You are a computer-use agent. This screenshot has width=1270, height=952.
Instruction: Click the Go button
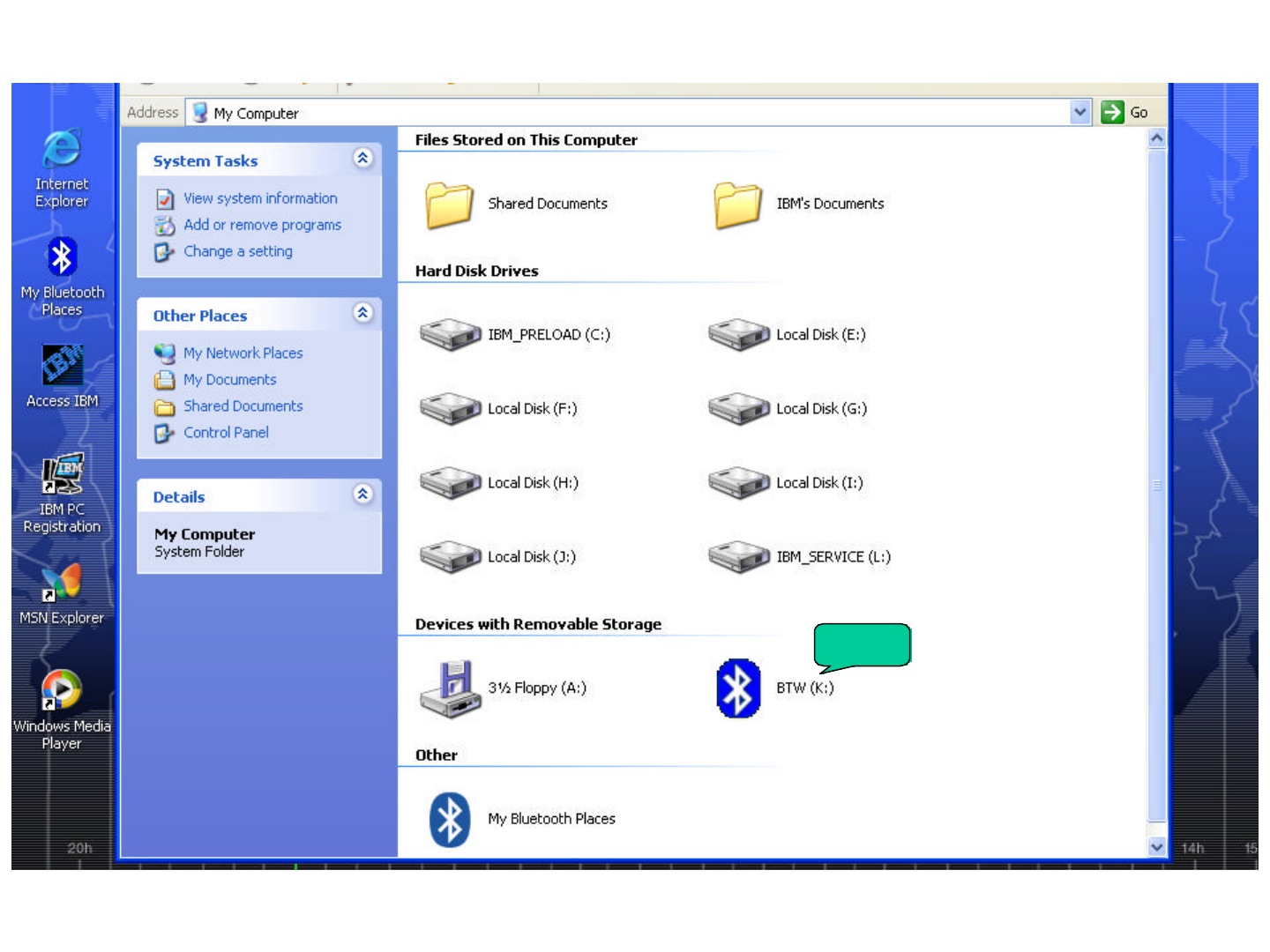click(1124, 113)
